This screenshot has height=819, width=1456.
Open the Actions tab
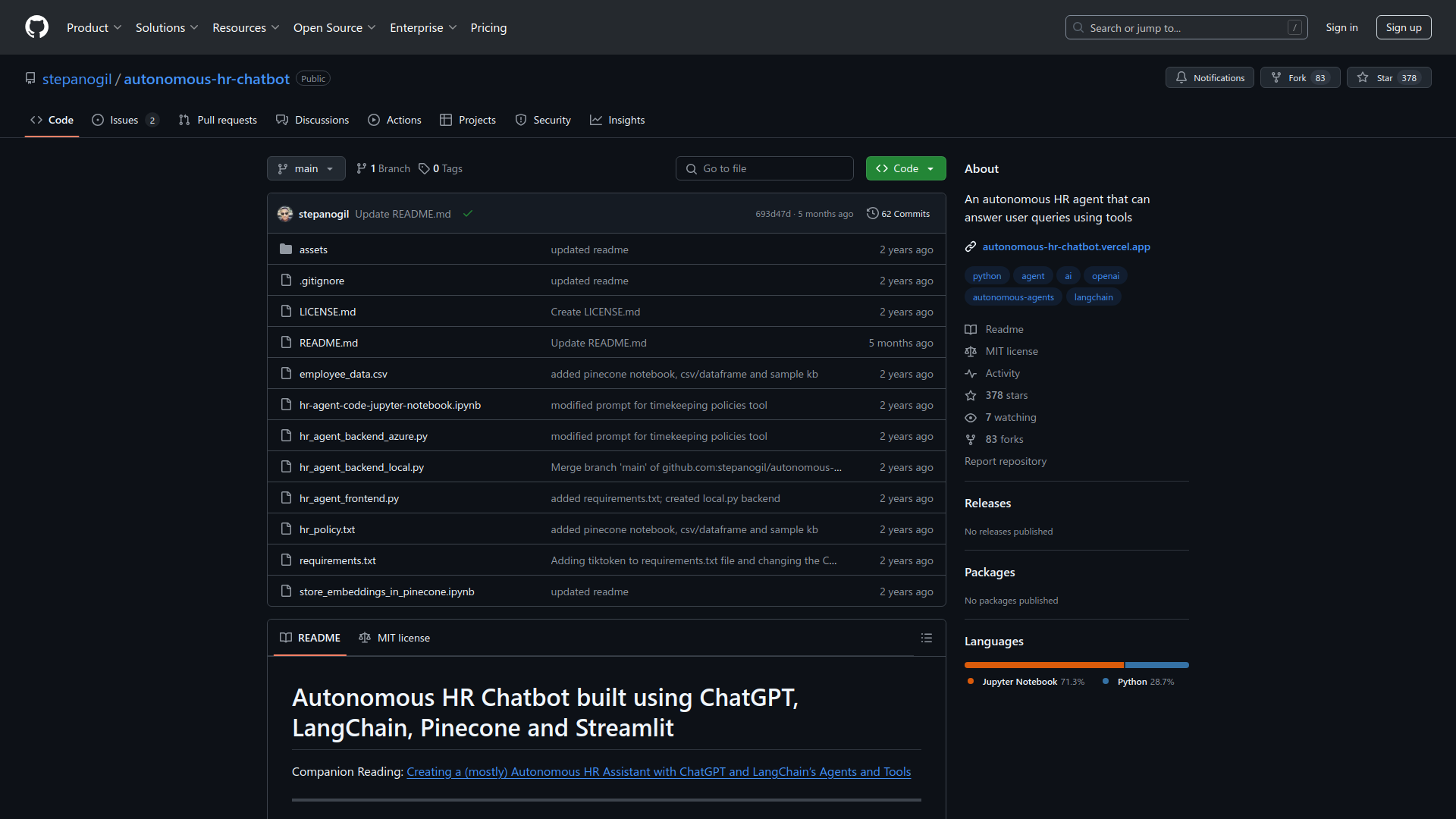(x=394, y=120)
